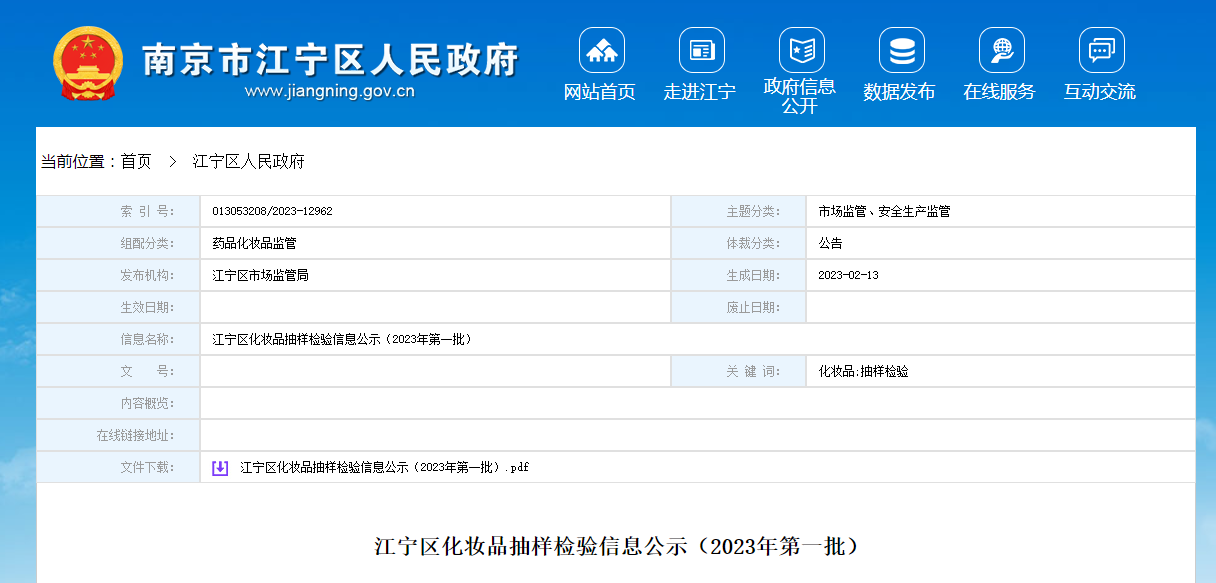Viewport: 1216px width, 583px height.
Task: Go to the 数据发布 menu text
Action: pos(900,92)
